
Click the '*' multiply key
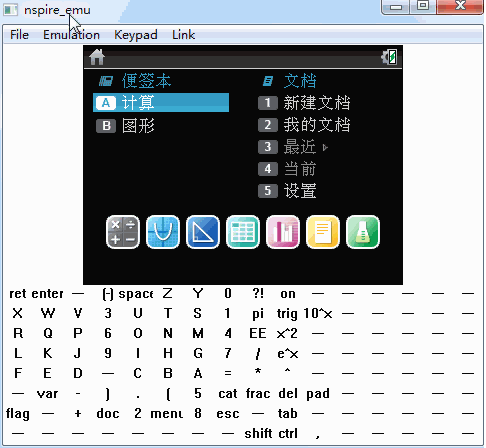[x=258, y=371]
